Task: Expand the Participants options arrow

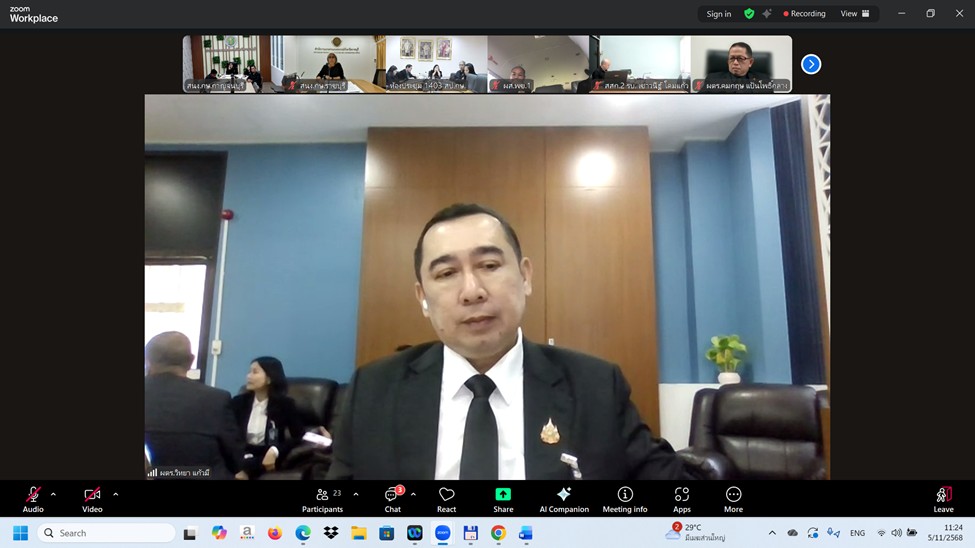Action: [355, 494]
